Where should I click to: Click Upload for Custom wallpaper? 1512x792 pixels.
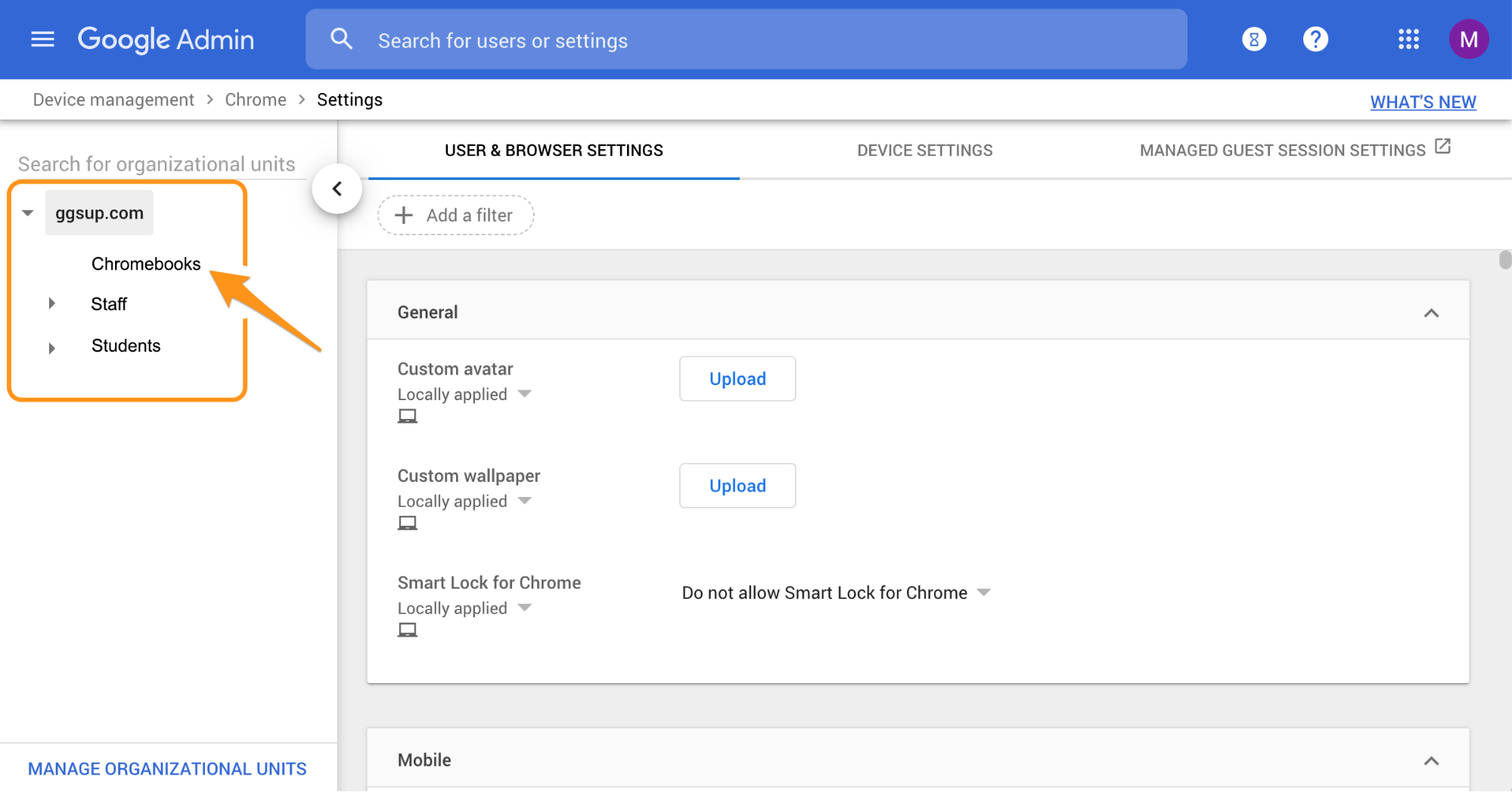pos(737,486)
